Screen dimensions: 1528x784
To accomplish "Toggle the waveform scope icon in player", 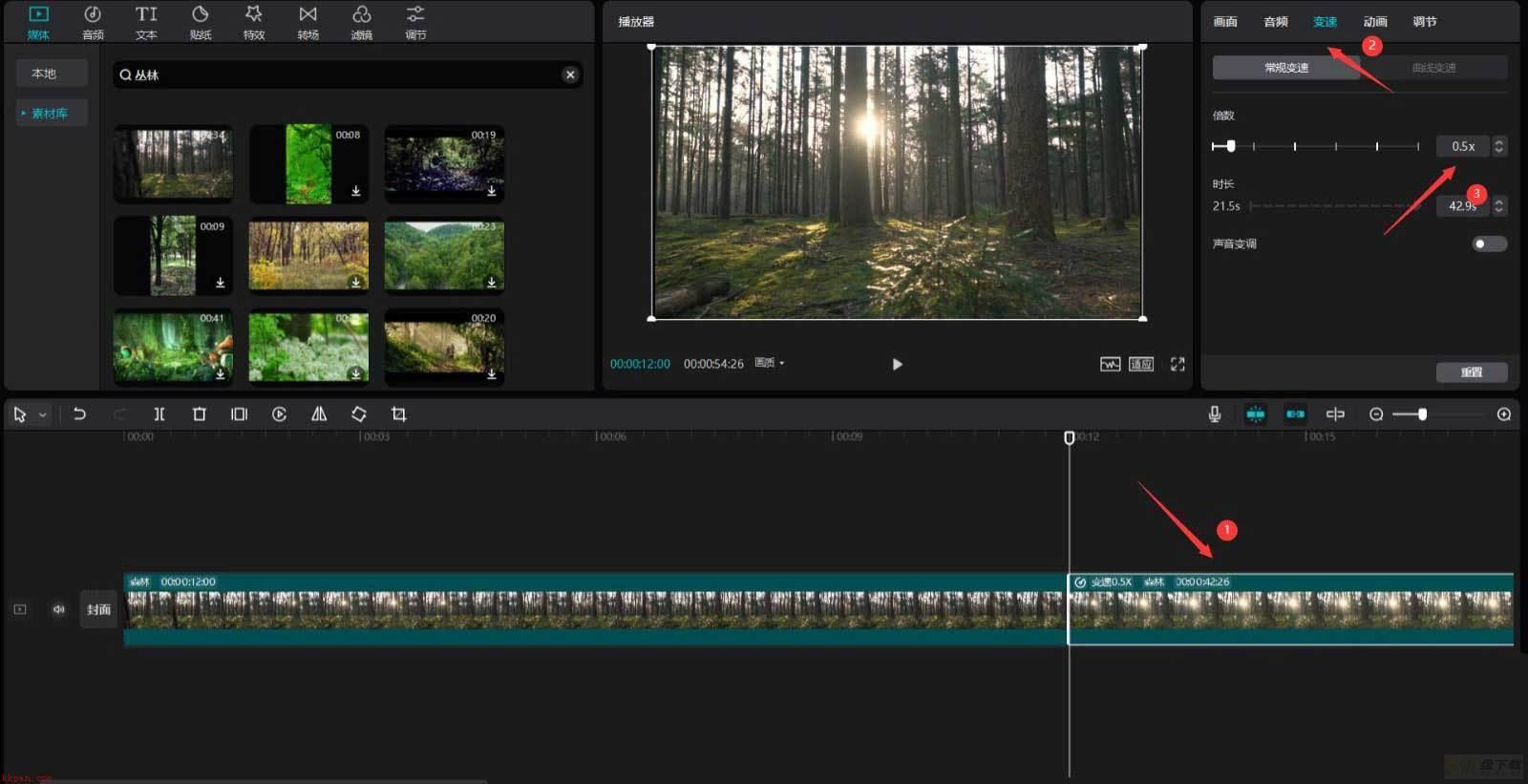I will (x=1110, y=364).
